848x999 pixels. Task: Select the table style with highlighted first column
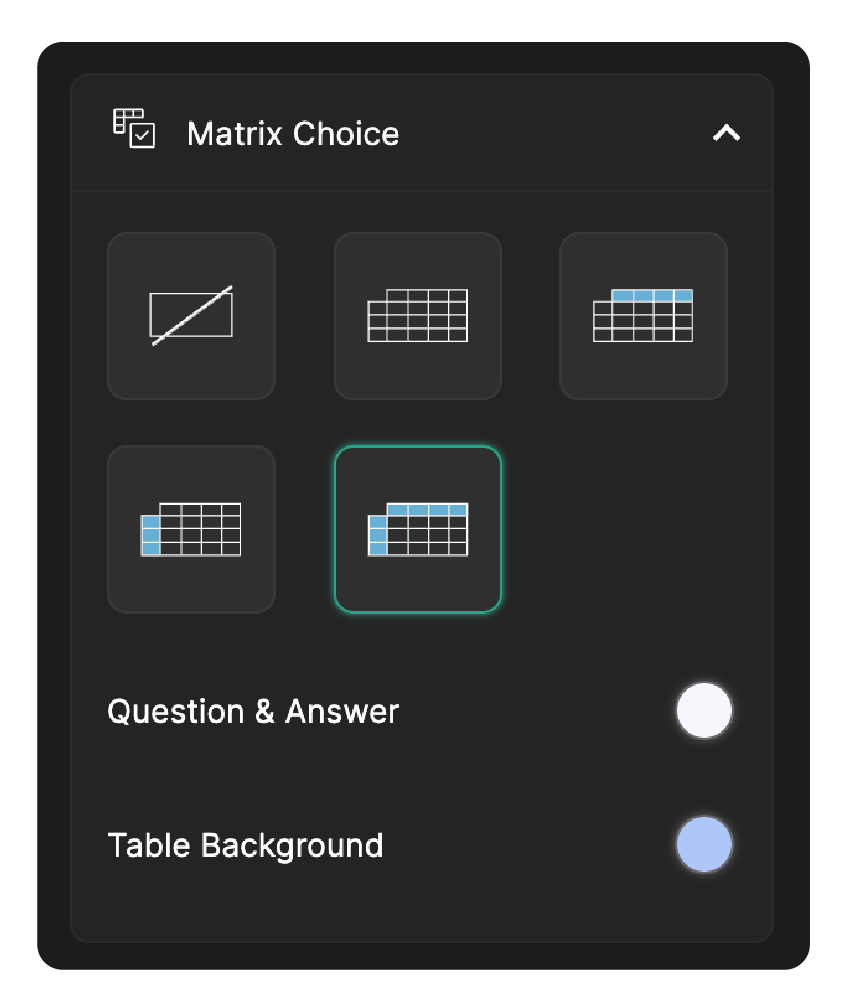[191, 529]
